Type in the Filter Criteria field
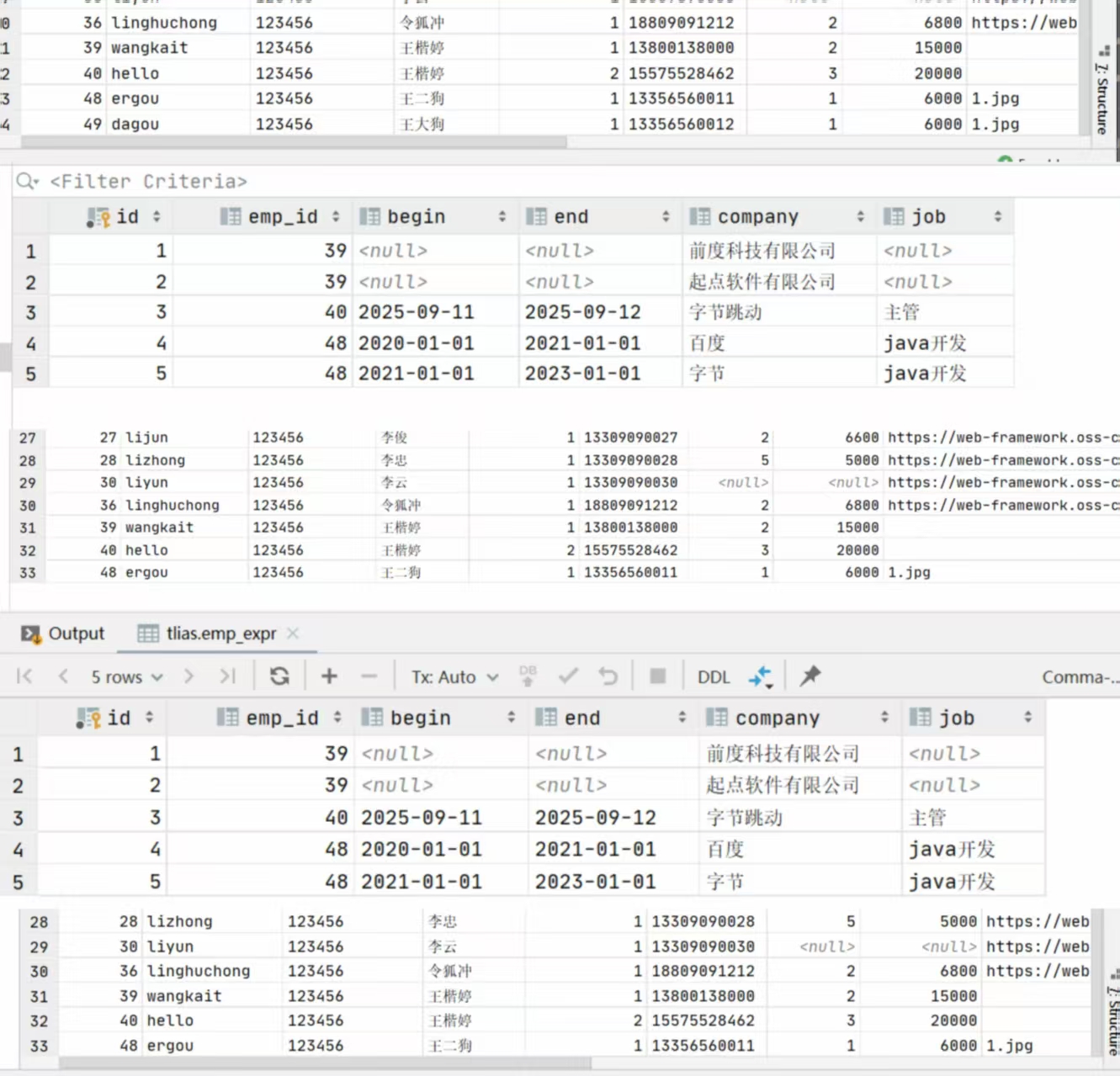The height and width of the screenshot is (1076, 1120). pos(337,181)
